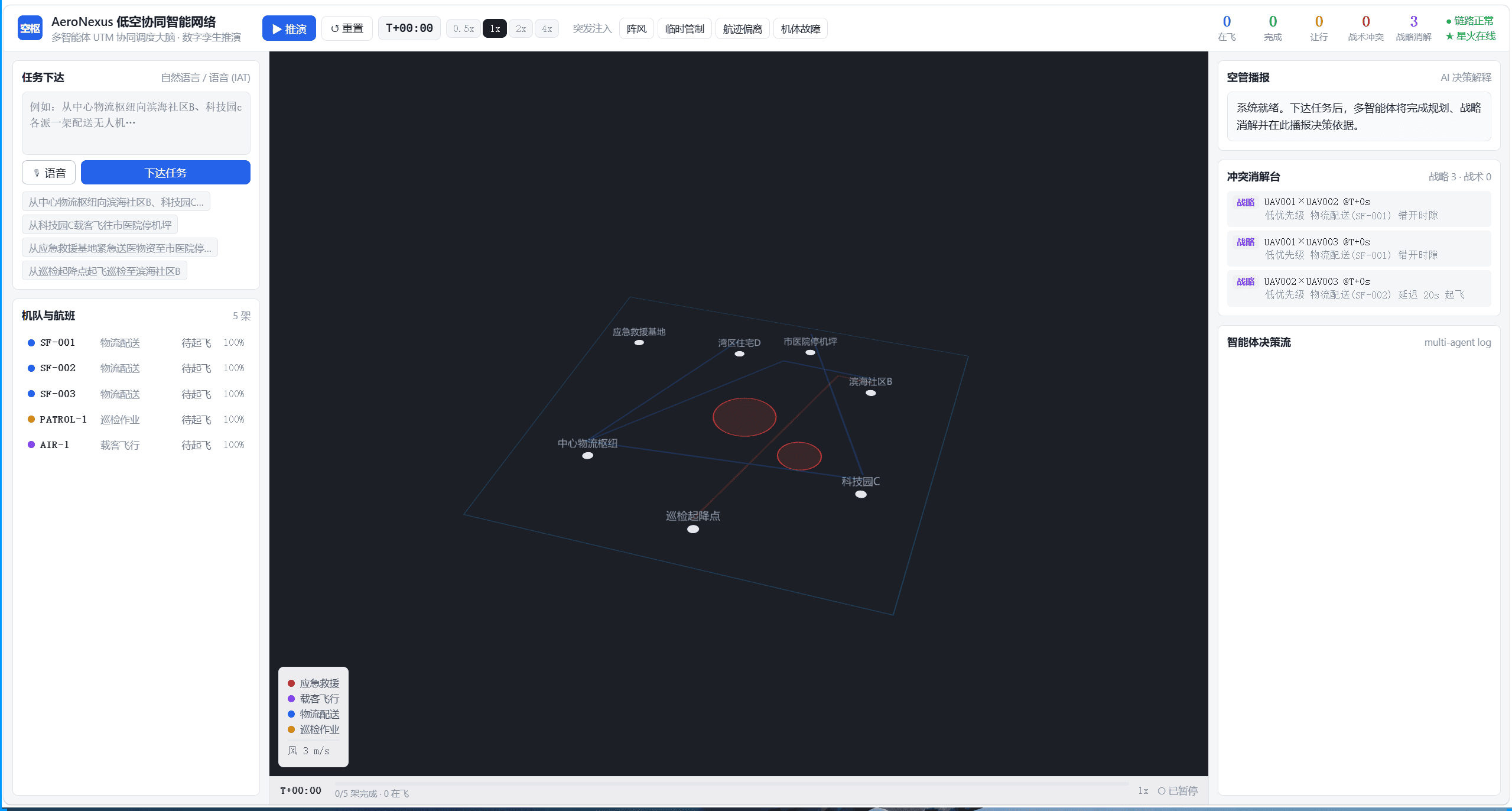Click the T+00:00 timer display in toolbar
Screen dimensions: 1512x811
409,28
